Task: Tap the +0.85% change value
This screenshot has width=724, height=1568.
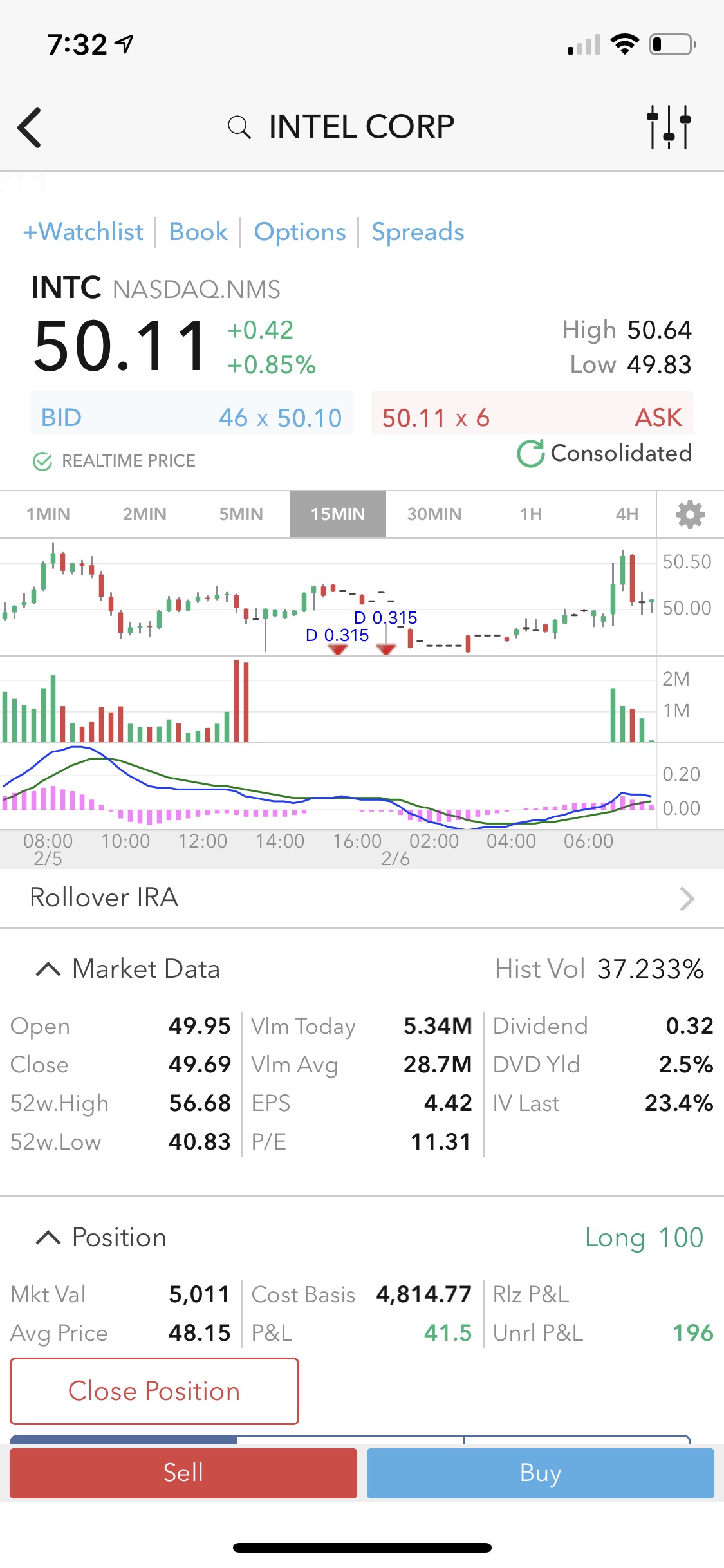Action: point(272,365)
